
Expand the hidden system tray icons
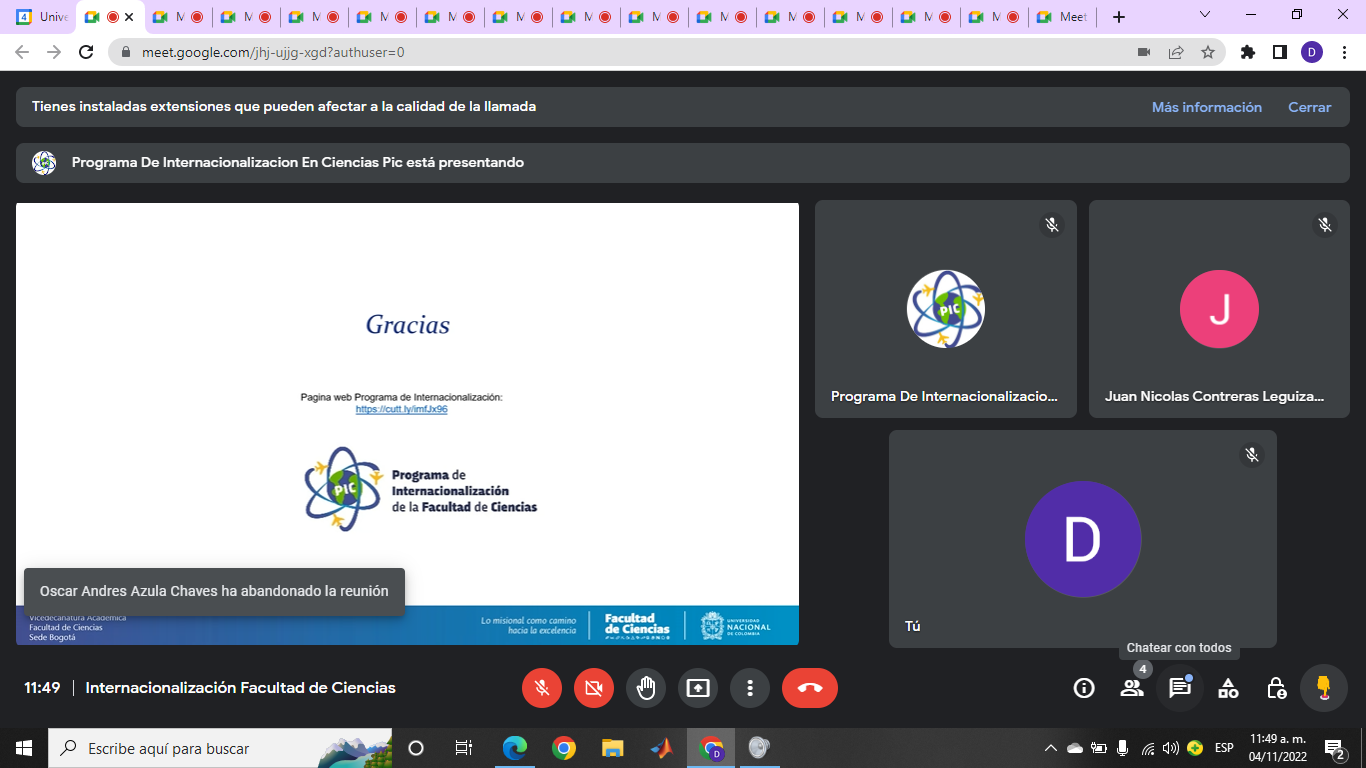point(1050,748)
